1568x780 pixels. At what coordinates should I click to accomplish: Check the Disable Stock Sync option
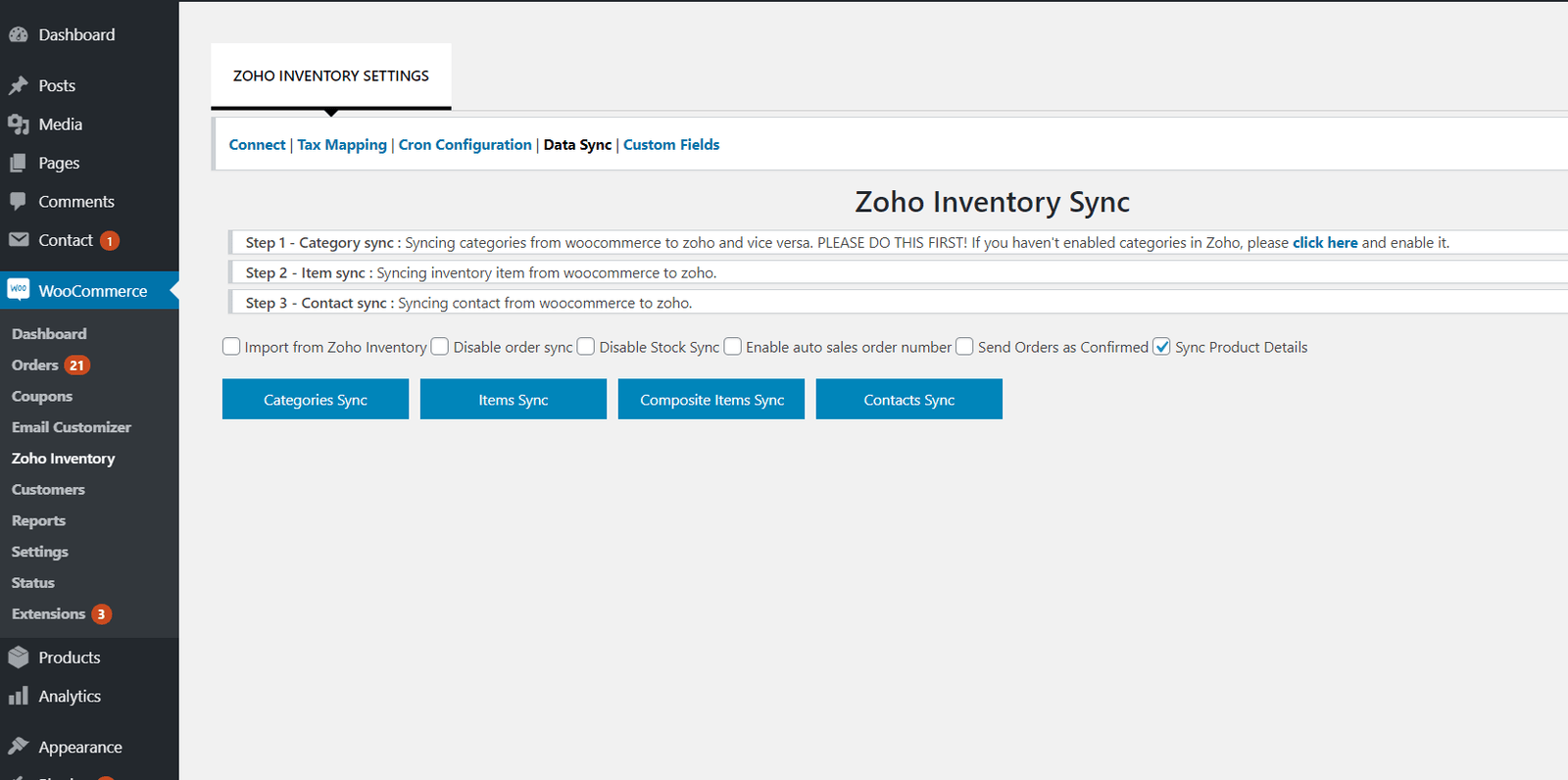(x=586, y=346)
